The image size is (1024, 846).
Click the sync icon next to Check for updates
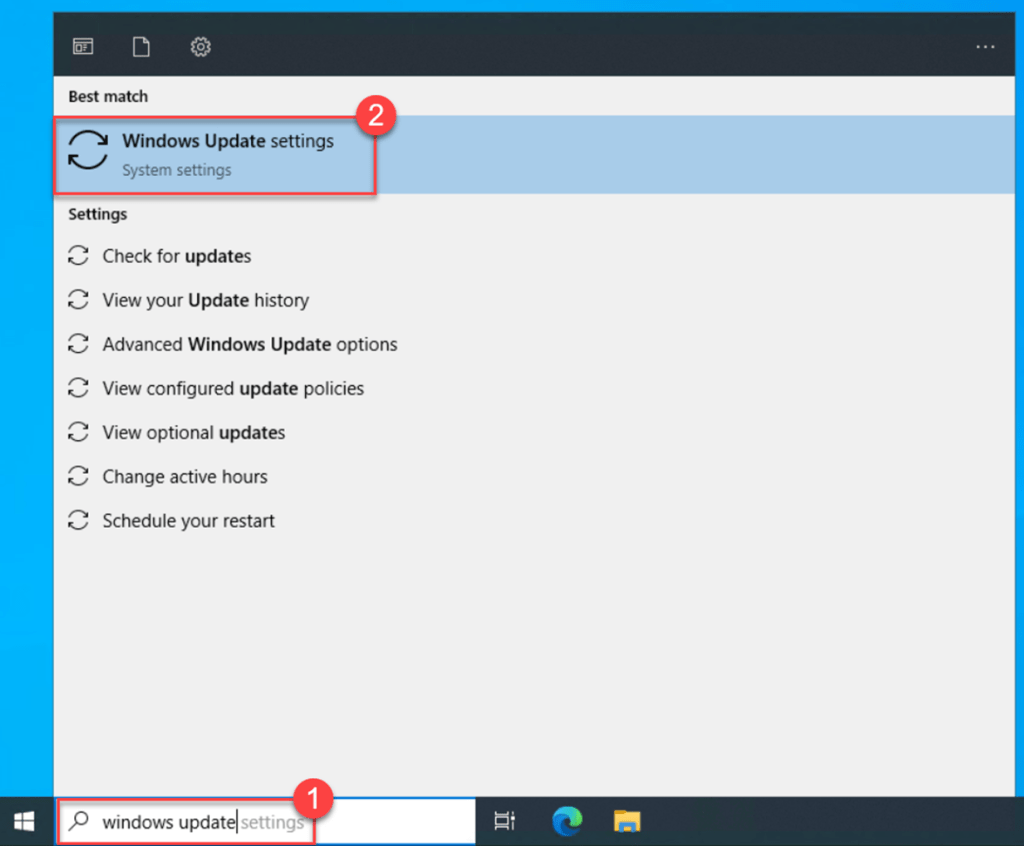[x=78, y=256]
